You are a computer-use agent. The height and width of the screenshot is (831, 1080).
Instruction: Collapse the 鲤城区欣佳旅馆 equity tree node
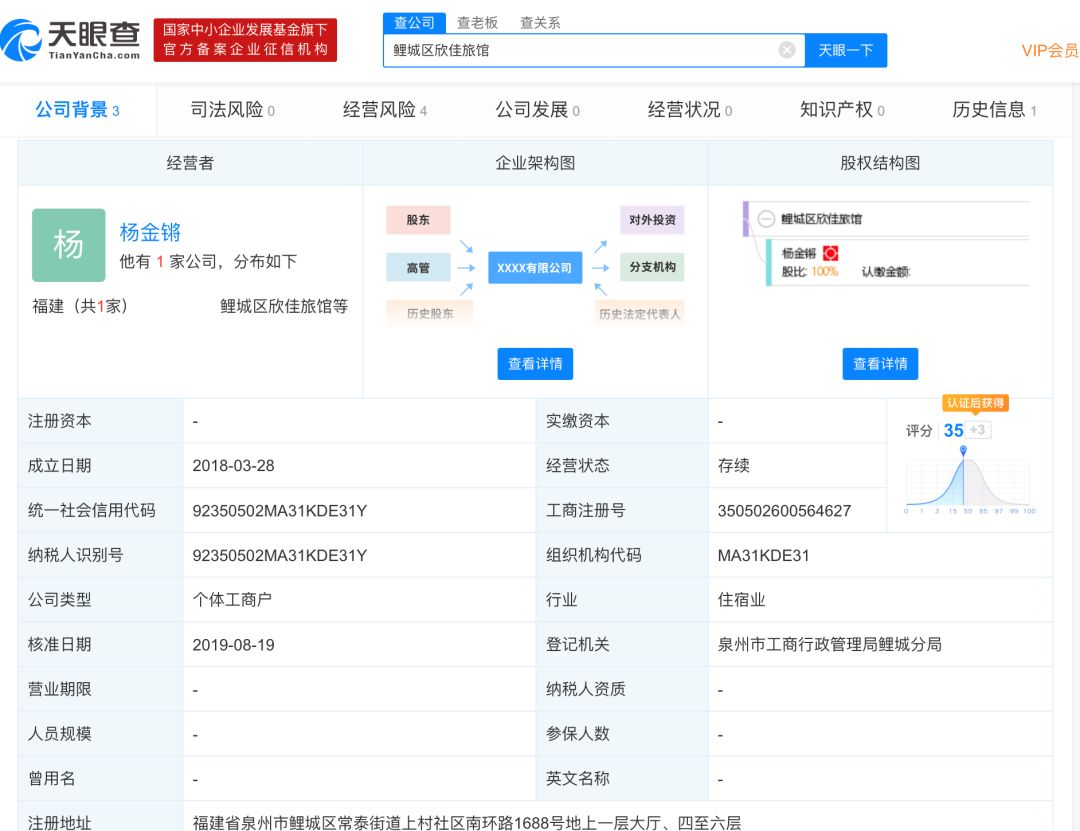pos(766,219)
